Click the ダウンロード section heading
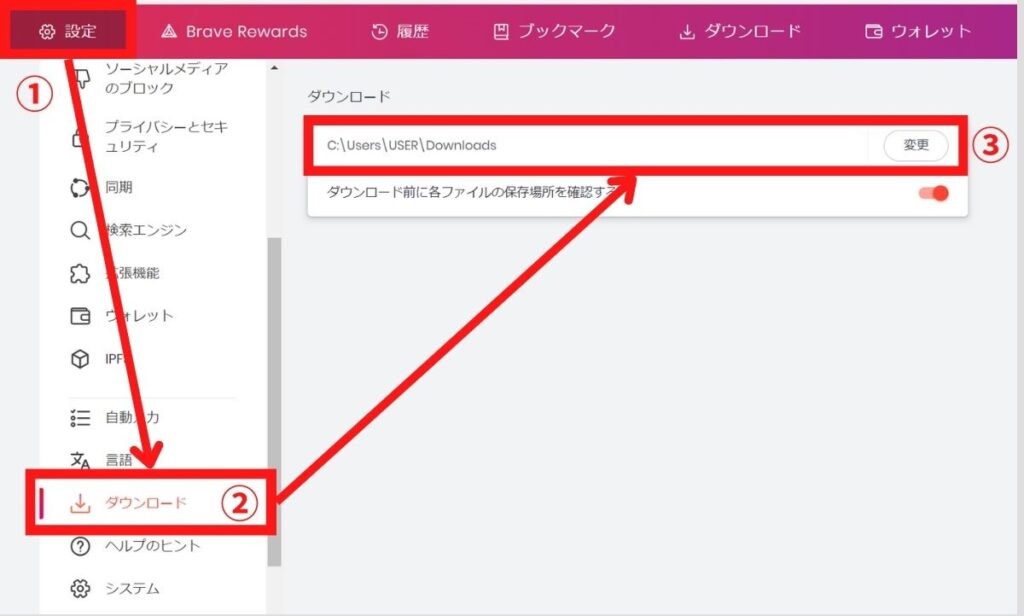1024x616 pixels. click(349, 97)
